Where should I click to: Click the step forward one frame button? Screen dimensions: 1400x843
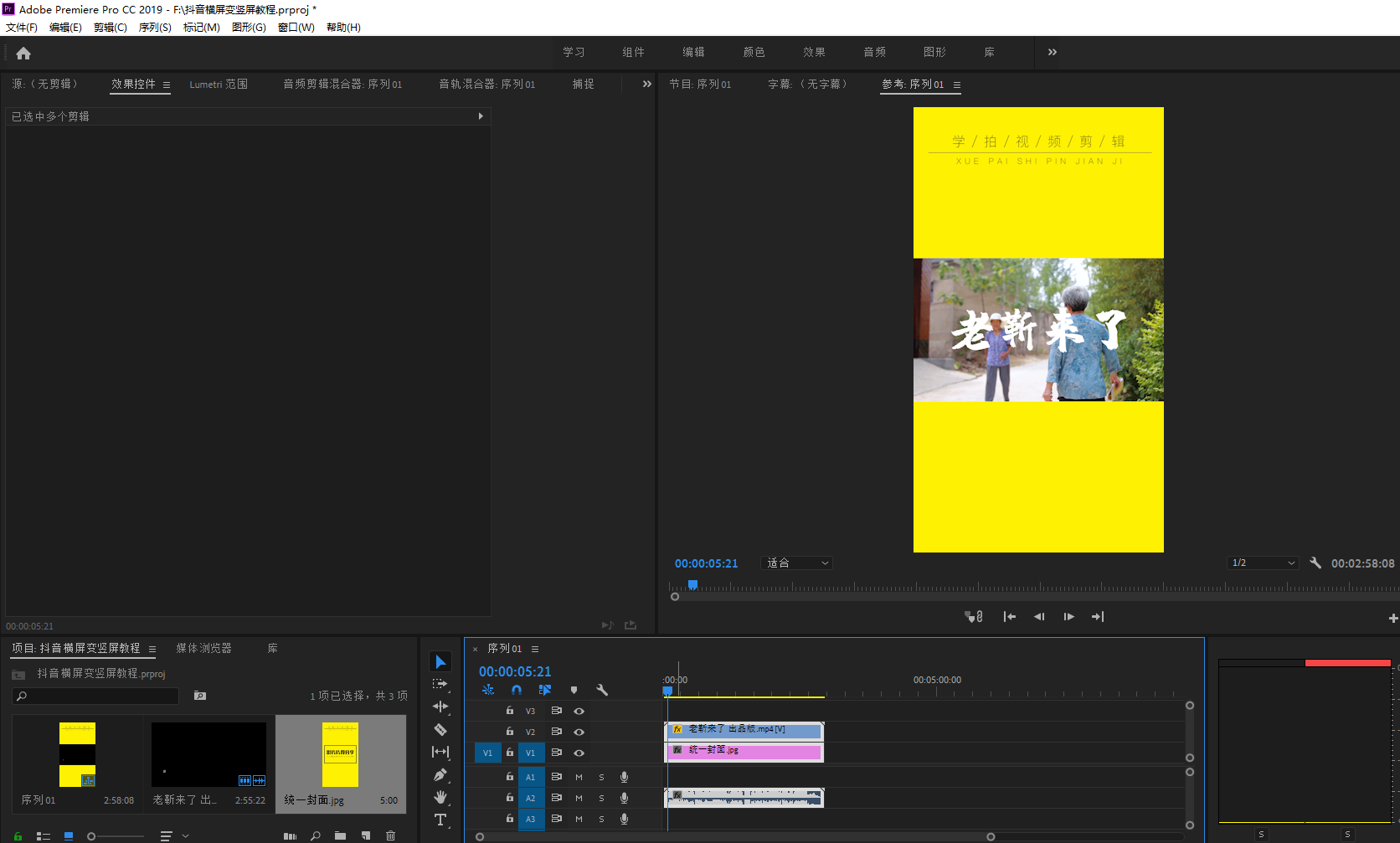pos(1068,616)
